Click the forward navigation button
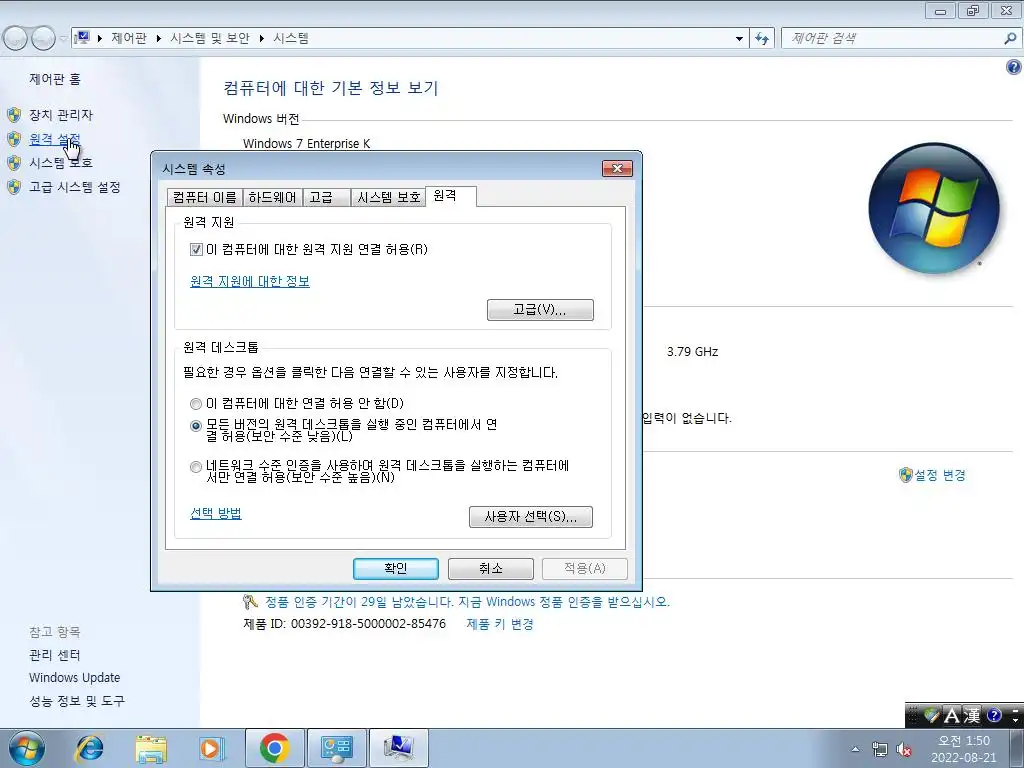This screenshot has width=1024, height=768. (43, 39)
